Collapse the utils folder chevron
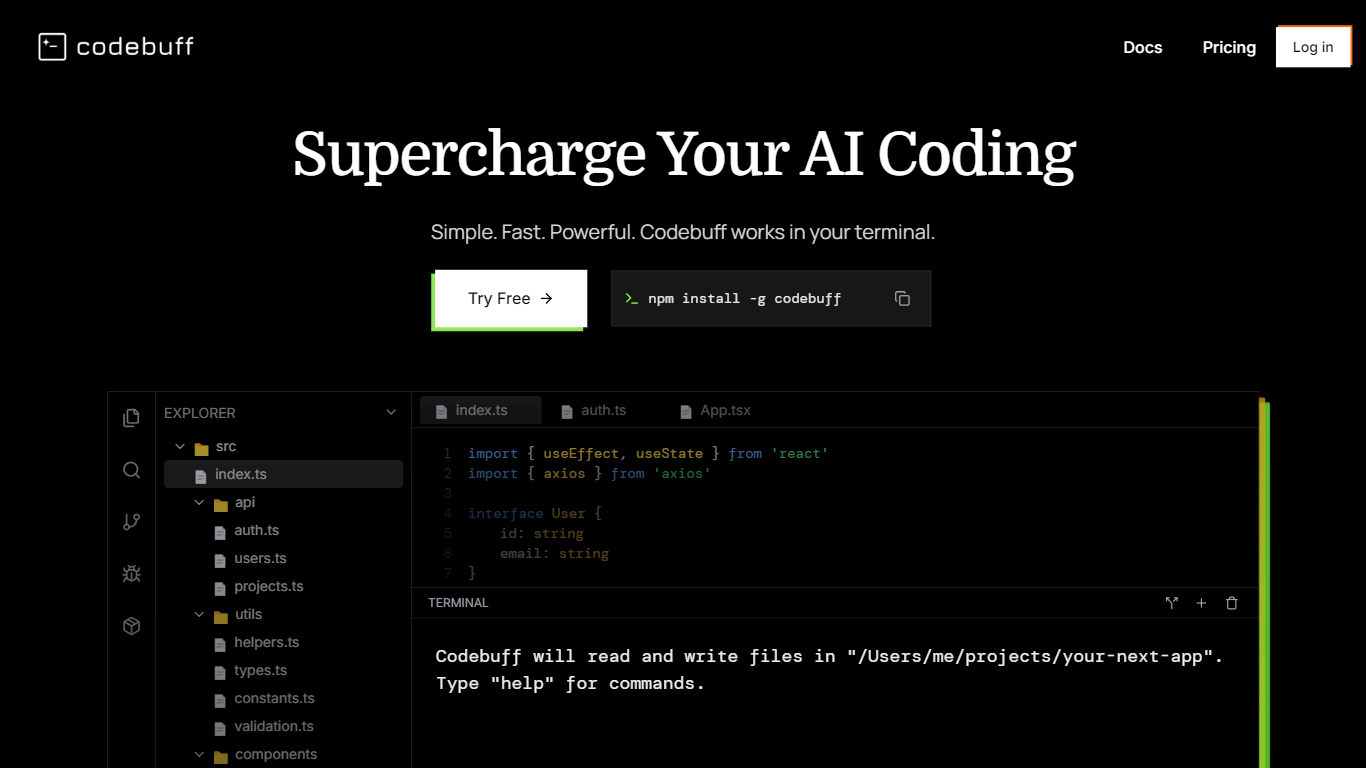The width and height of the screenshot is (1366, 768). click(x=199, y=615)
